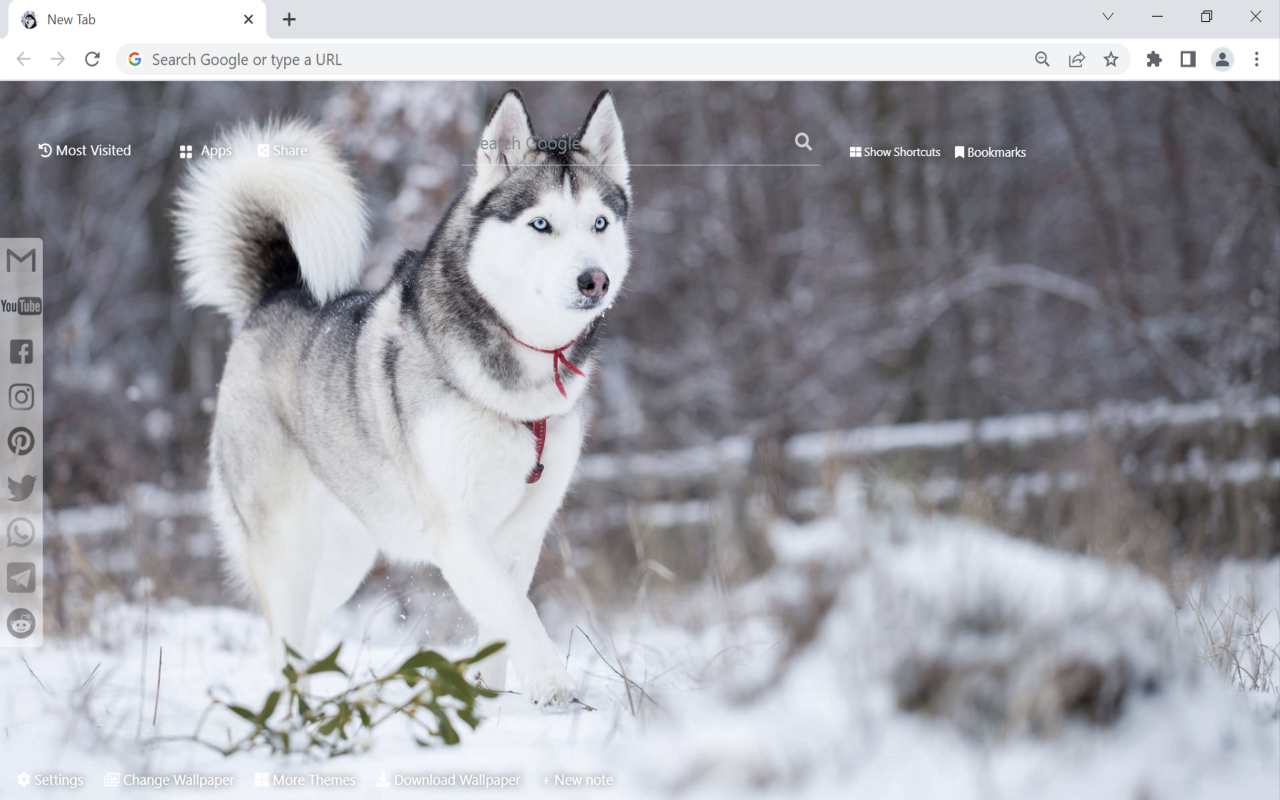The height and width of the screenshot is (800, 1280).
Task: Open Settings at bottom left
Action: pyautogui.click(x=50, y=780)
